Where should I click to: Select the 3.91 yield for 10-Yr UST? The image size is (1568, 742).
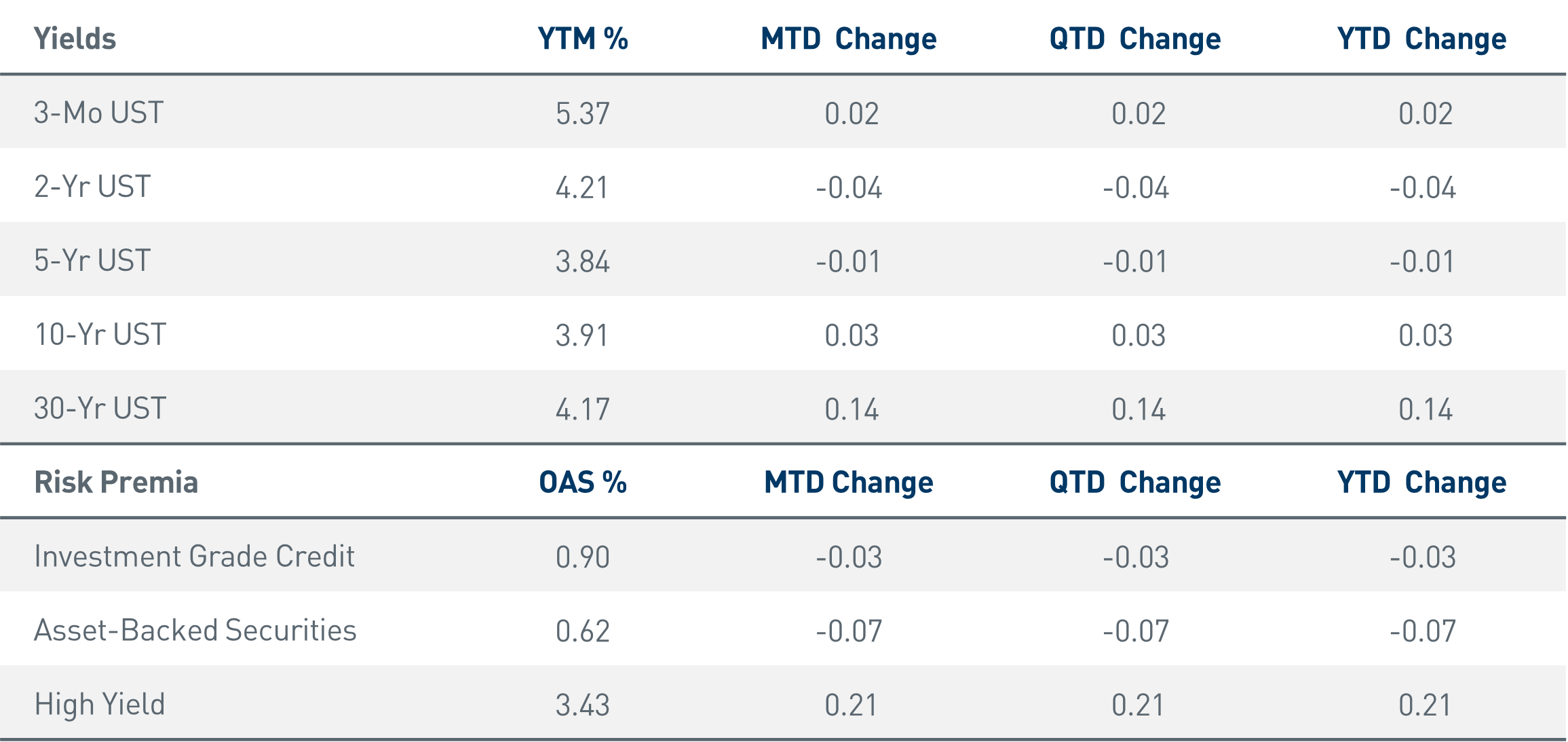click(x=583, y=335)
